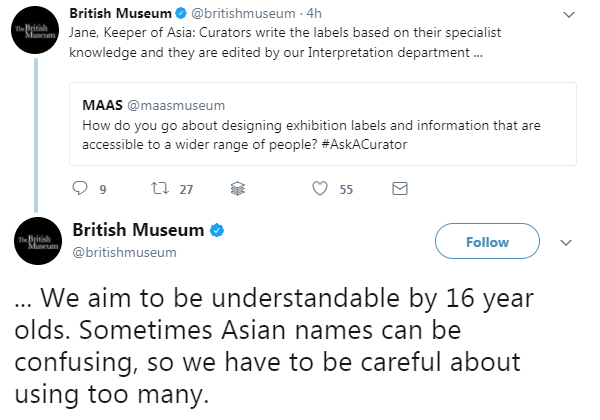This screenshot has width=600, height=420.
Task: Open the quoted MAAS tweet card
Action: click(323, 124)
